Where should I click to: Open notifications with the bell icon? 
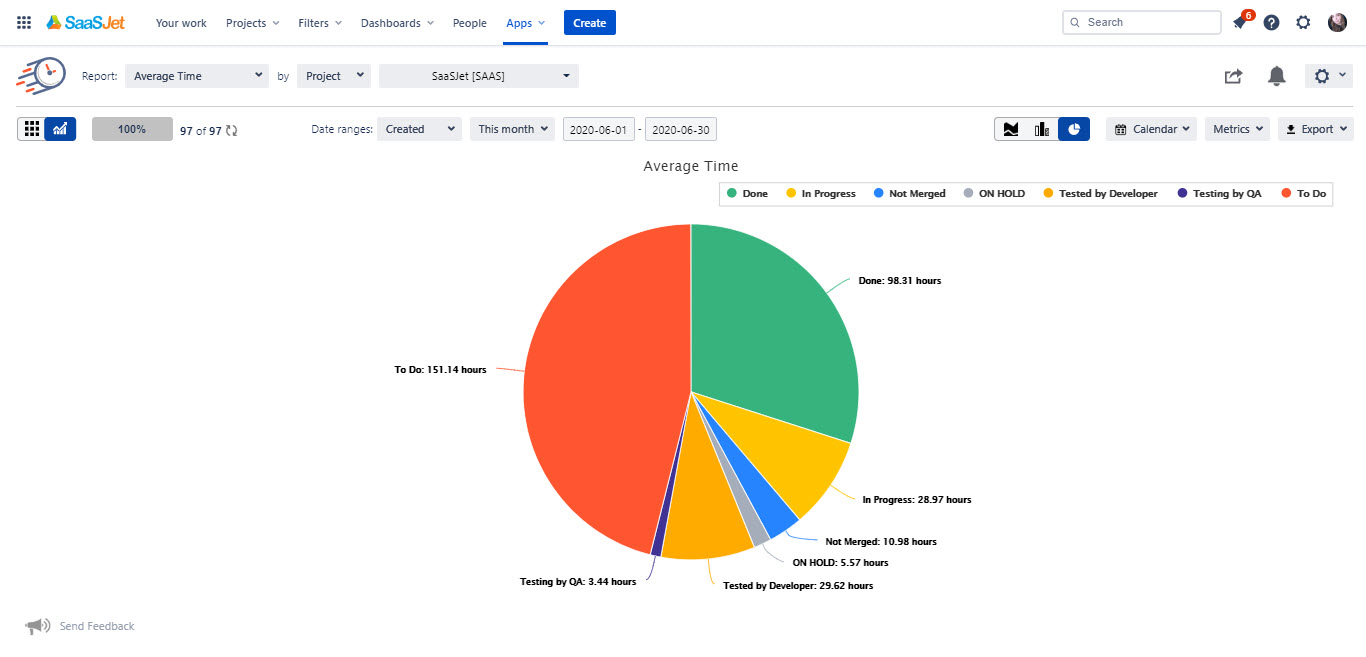point(1276,76)
